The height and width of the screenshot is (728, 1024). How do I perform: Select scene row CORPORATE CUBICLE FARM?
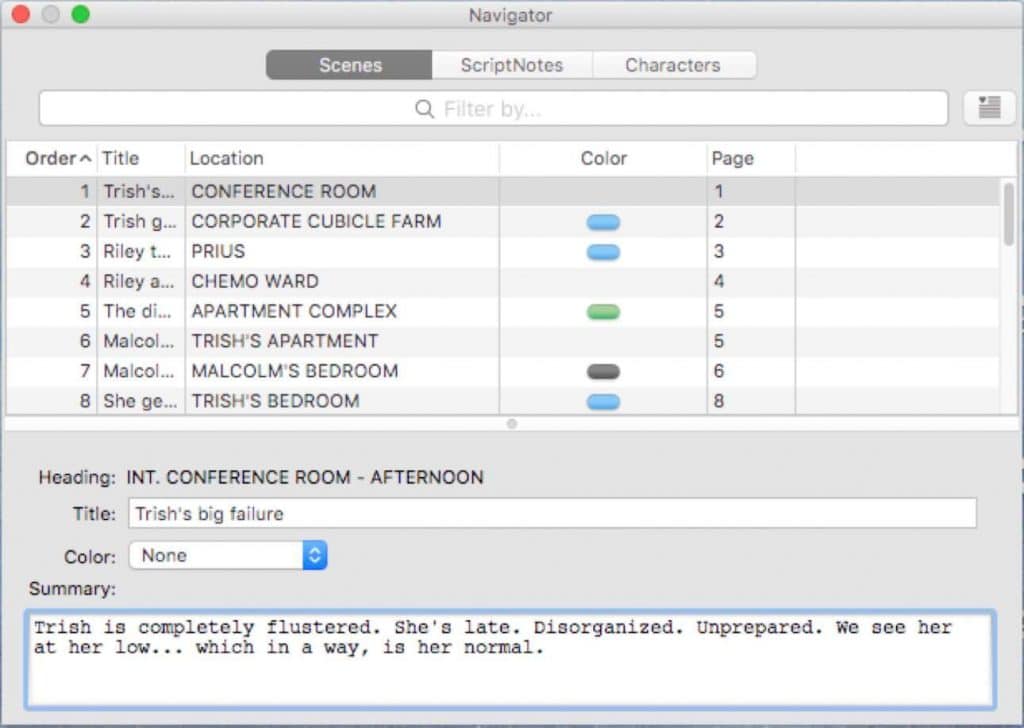point(503,221)
